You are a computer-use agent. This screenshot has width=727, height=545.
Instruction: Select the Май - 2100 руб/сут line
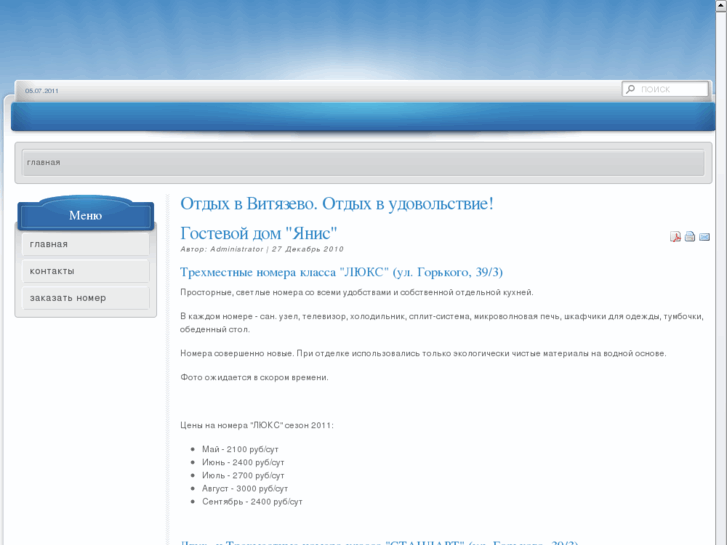click(240, 449)
